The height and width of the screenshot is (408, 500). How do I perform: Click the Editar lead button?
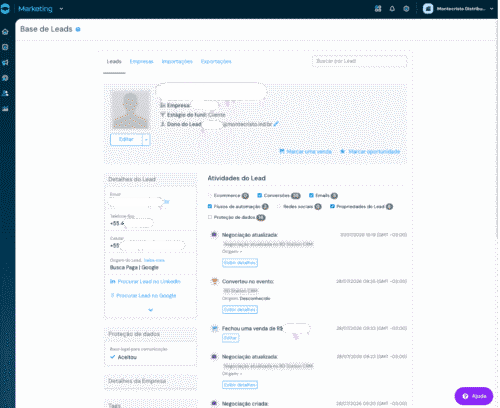click(126, 139)
